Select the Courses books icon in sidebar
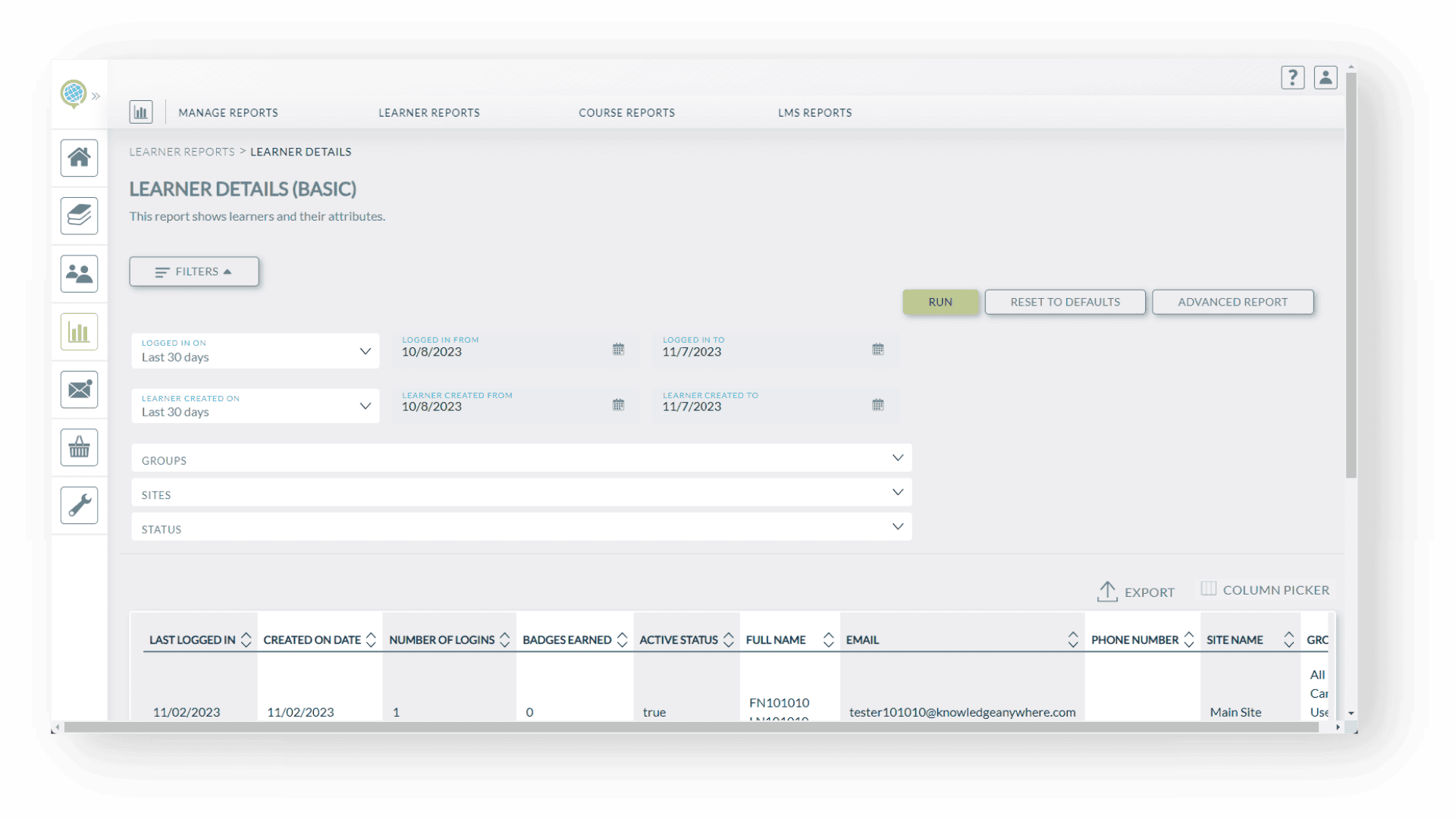1456x819 pixels. tap(79, 215)
